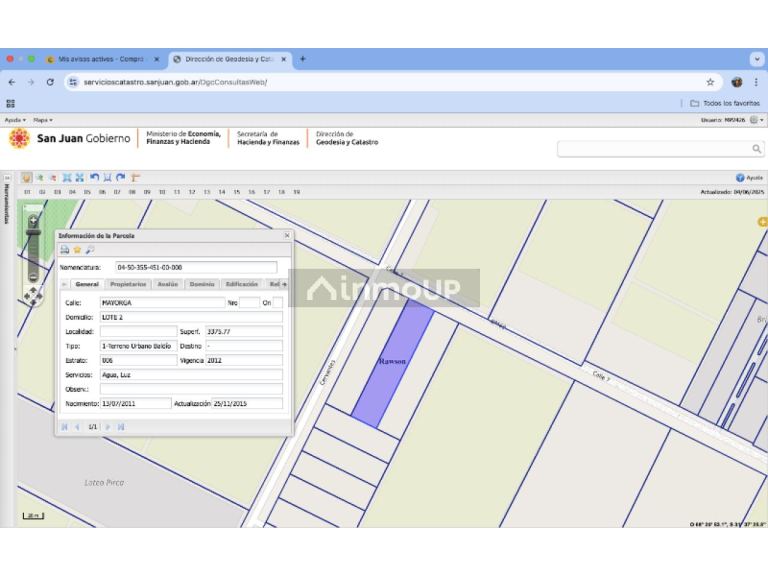768x576 pixels.
Task: Expand the Herramientas side panel
Action: coord(7,178)
